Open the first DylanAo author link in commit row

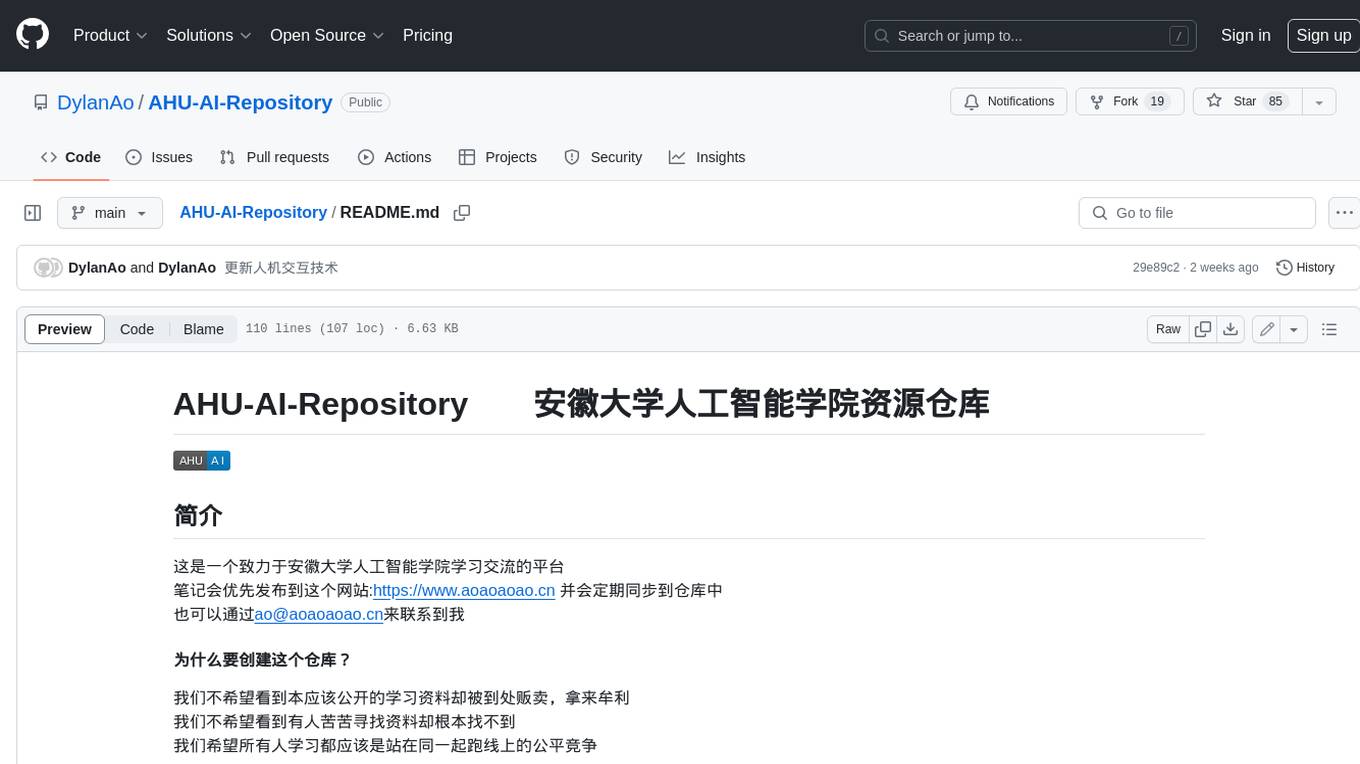pyautogui.click(x=97, y=268)
